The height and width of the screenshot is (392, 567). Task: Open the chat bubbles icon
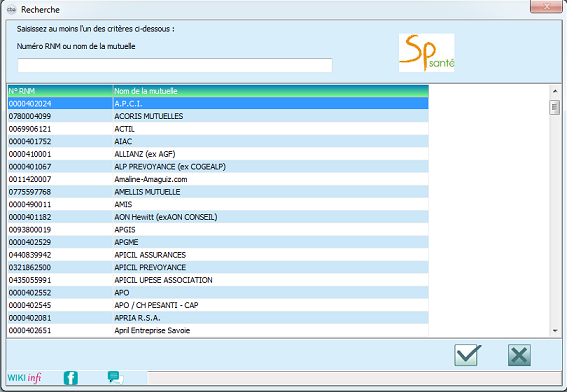(x=115, y=378)
